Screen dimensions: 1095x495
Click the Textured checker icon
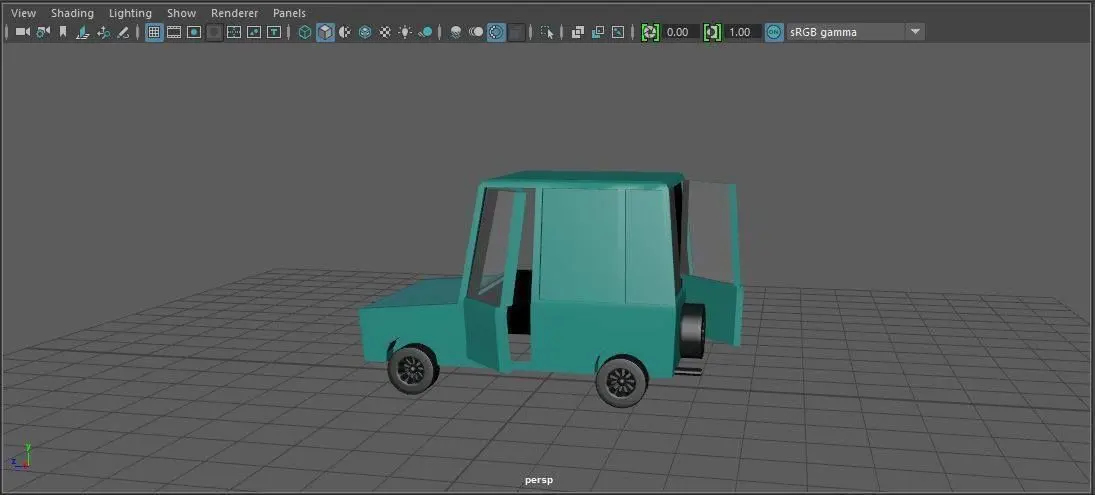385,32
